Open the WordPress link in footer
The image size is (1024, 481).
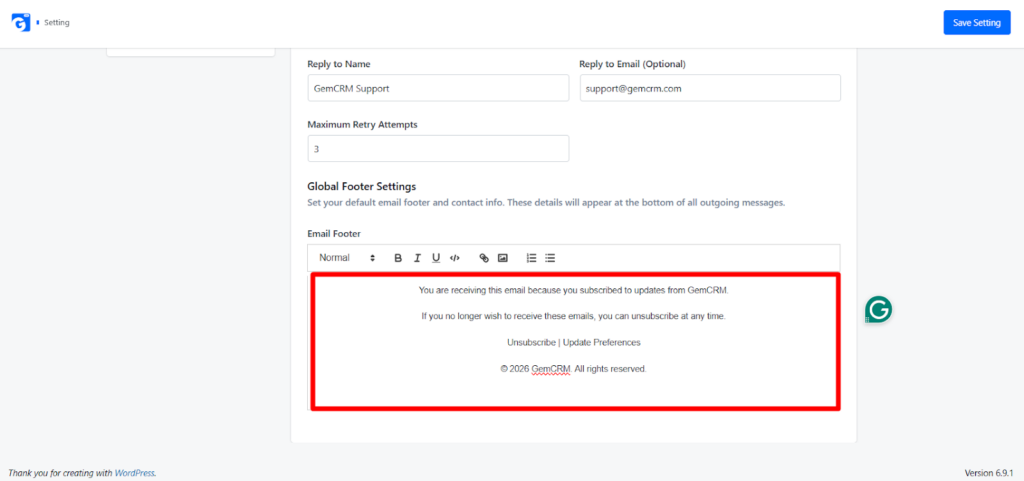pos(135,473)
